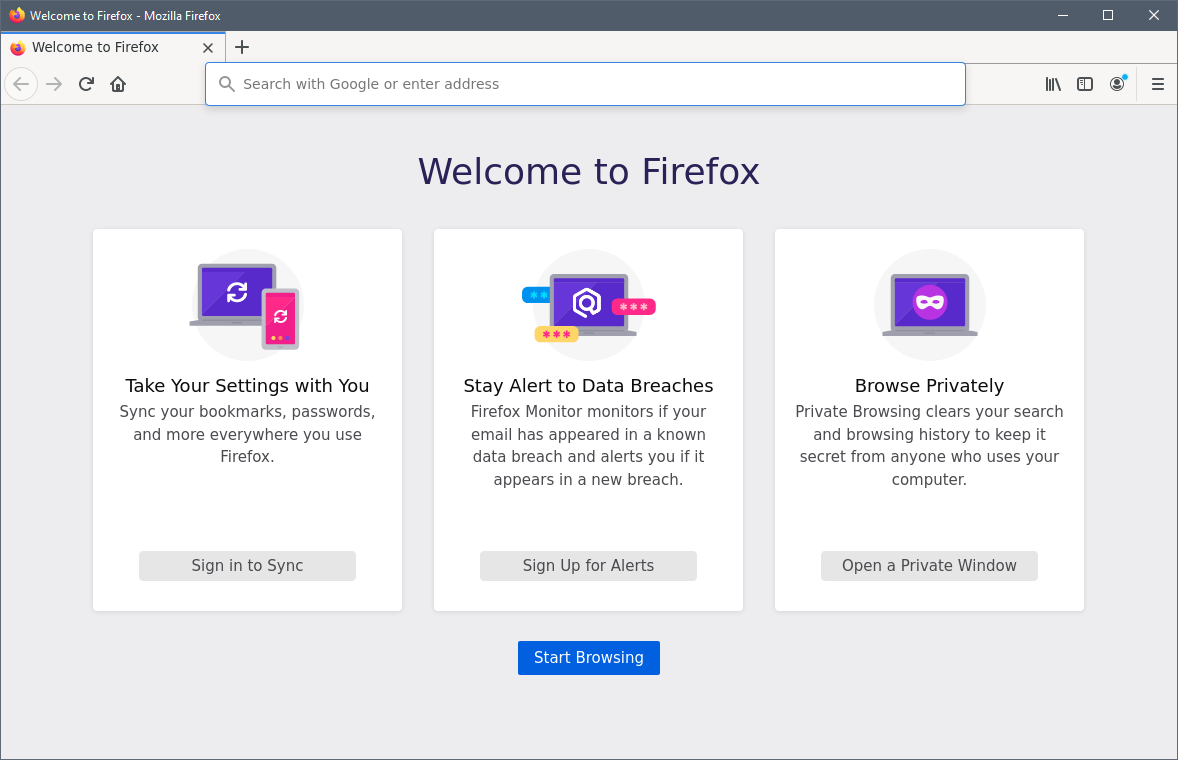The image size is (1178, 760).
Task: Click Sign Up for Alerts button
Action: click(x=588, y=565)
